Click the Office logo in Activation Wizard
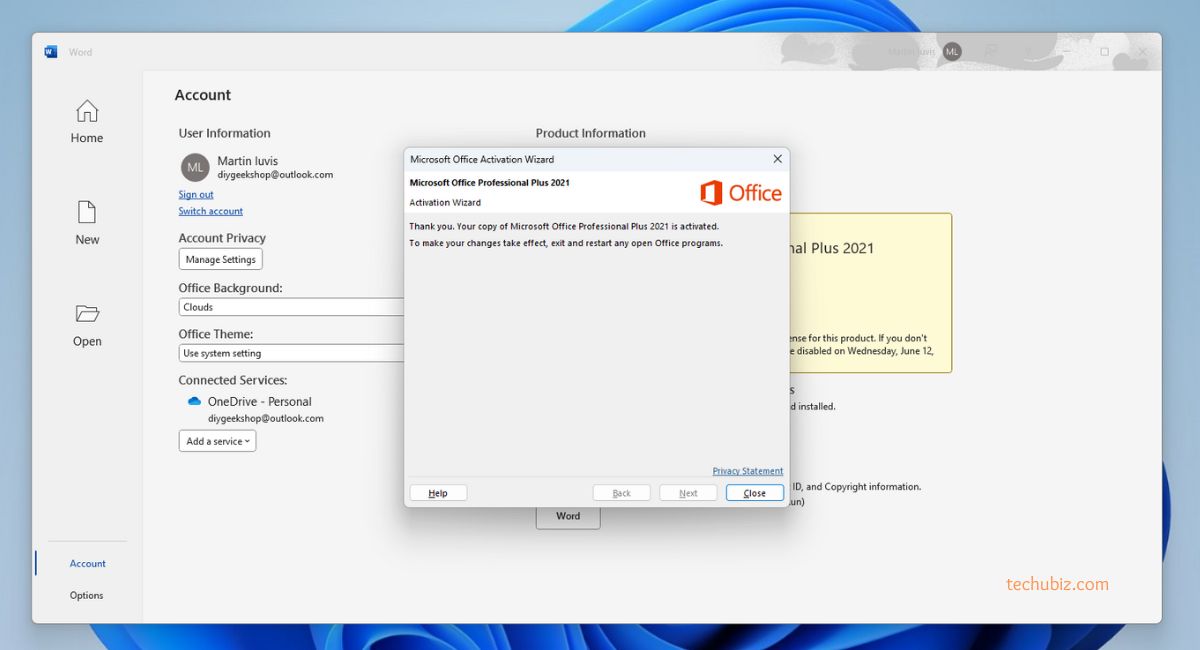This screenshot has width=1200, height=650. click(x=741, y=193)
